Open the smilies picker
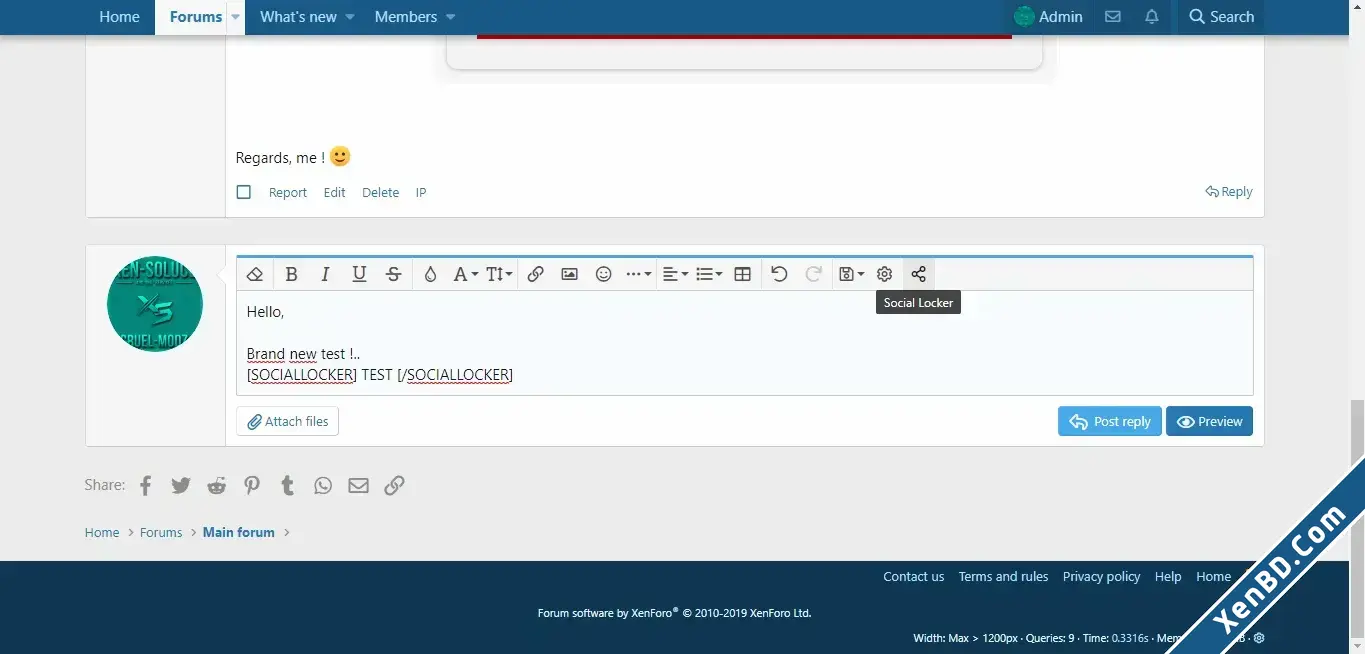This screenshot has height=654, width=1365. point(603,274)
